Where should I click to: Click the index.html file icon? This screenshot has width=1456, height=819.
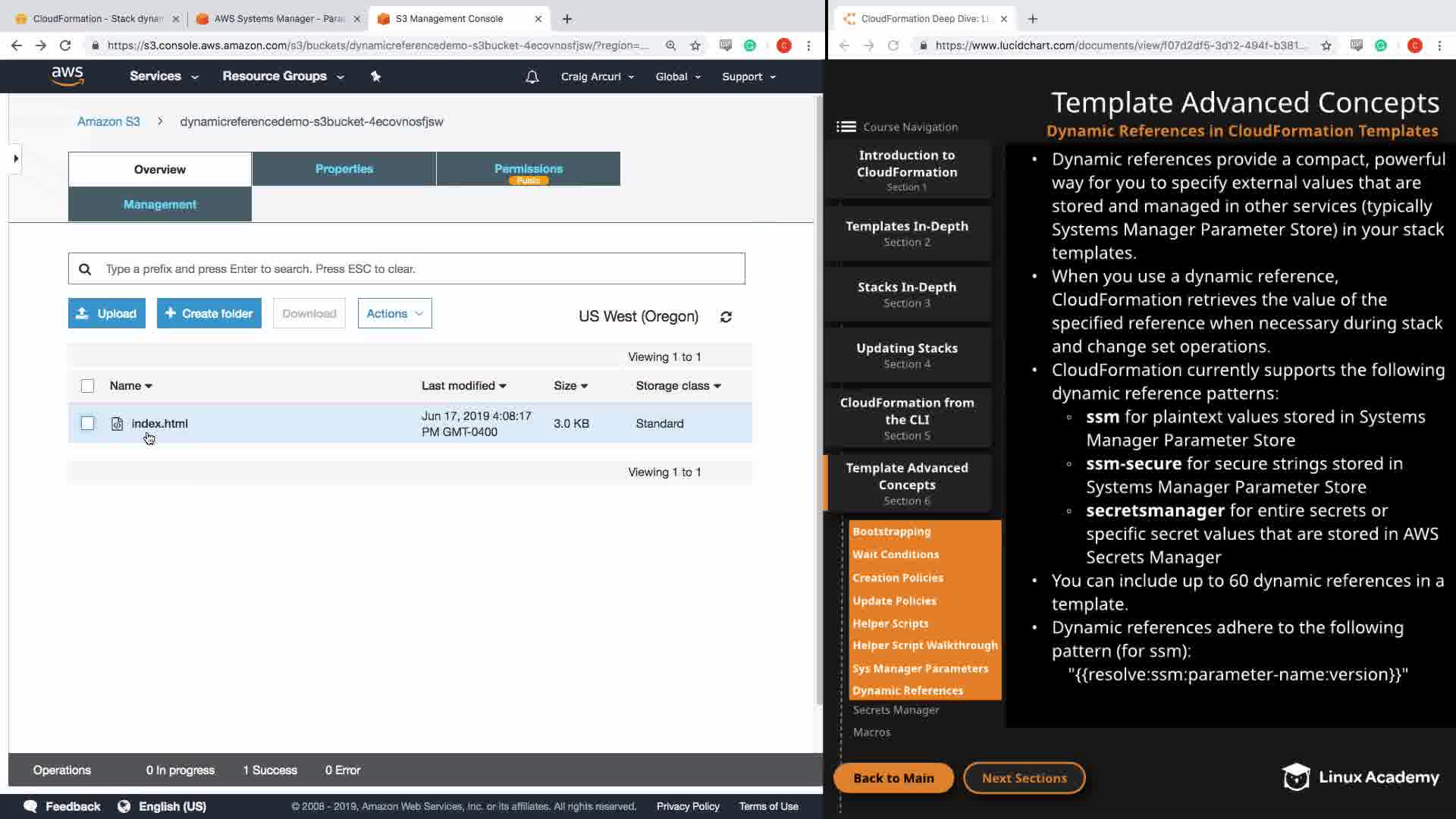pyautogui.click(x=117, y=424)
